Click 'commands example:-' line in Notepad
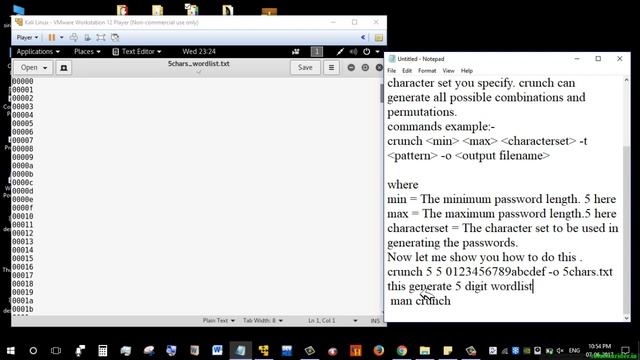Image resolution: width=640 pixels, height=360 pixels. [441, 127]
